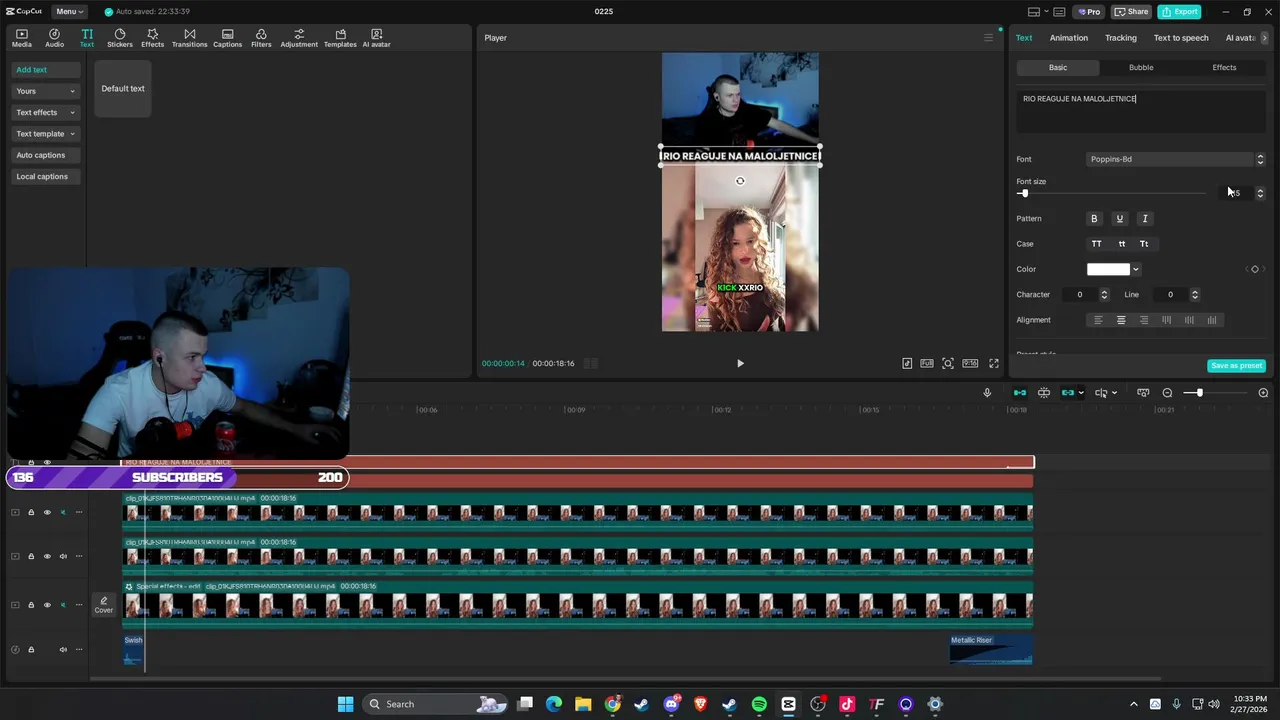Viewport: 1280px width, 720px height.
Task: Open the Media panel in the top toolbar
Action: point(21,38)
